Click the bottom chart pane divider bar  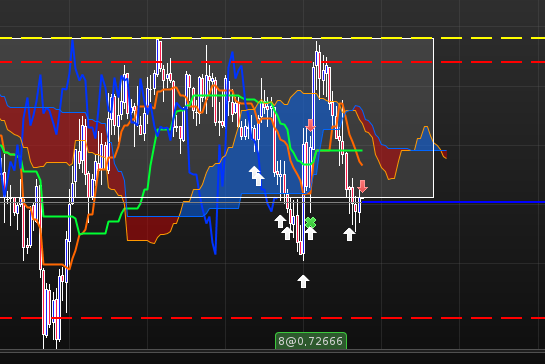click(x=272, y=351)
